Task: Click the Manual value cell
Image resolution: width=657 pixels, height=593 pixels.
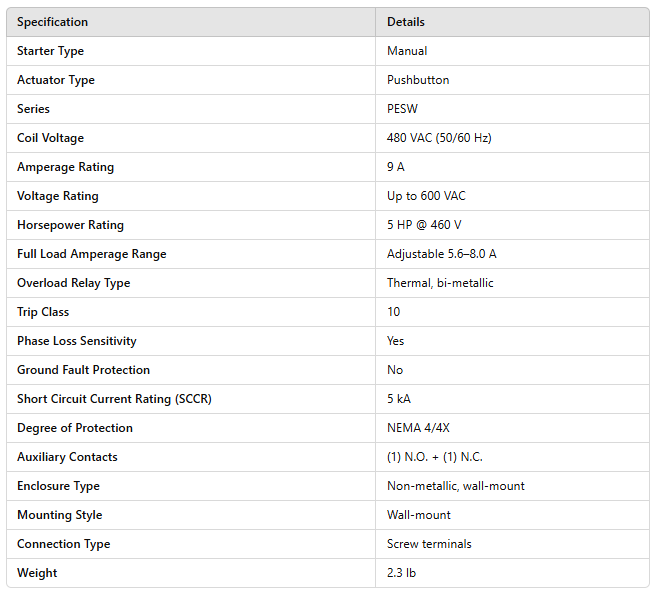Action: [407, 51]
